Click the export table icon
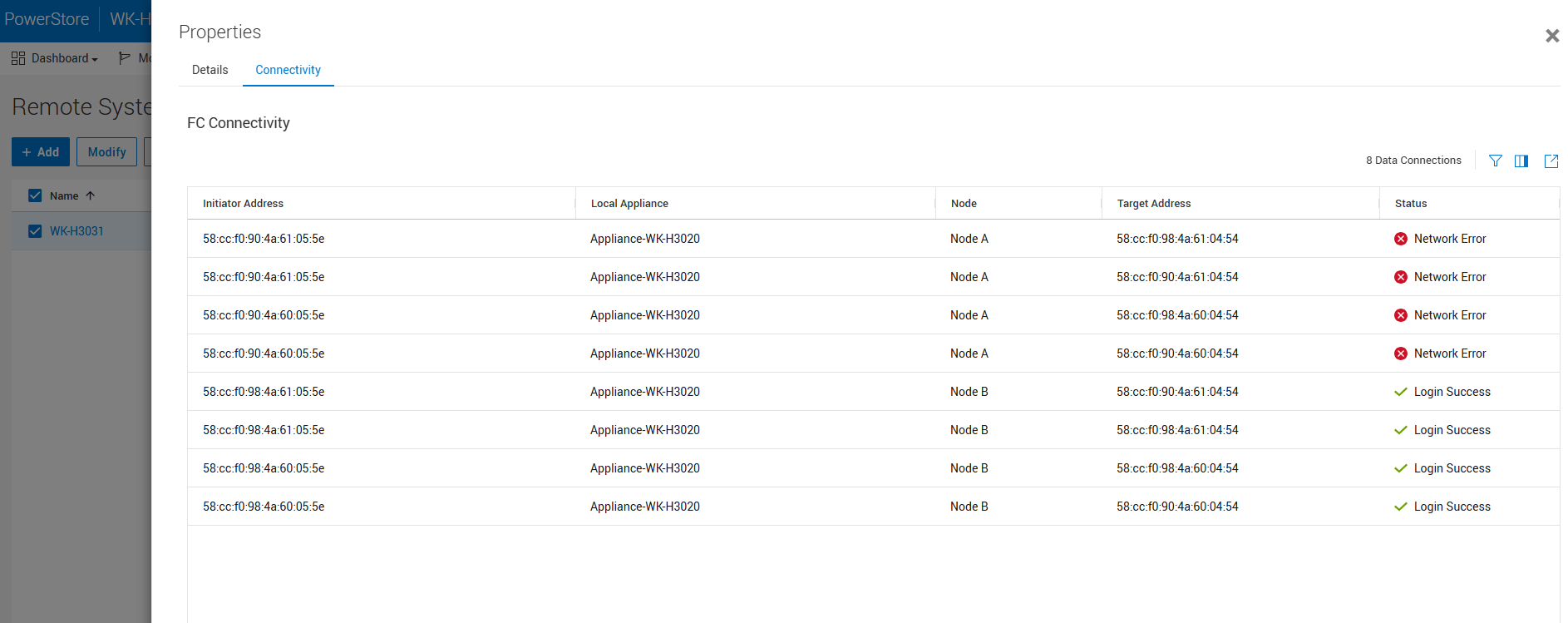 1551,161
